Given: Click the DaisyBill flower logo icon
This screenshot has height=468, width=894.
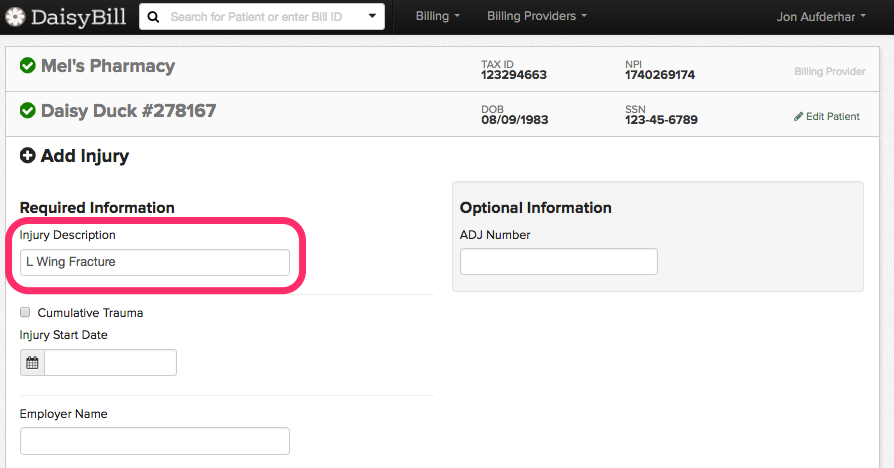Looking at the screenshot, I should (x=15, y=17).
